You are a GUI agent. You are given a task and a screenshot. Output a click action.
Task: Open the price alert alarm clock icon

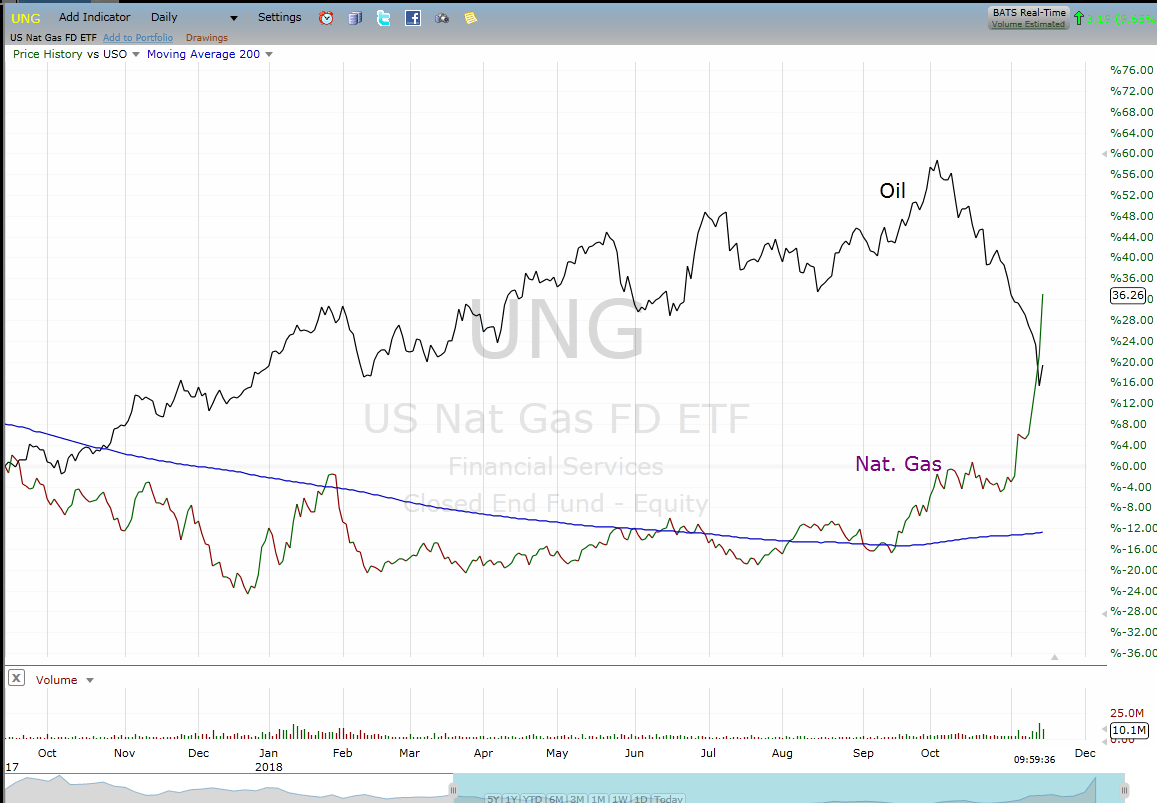[326, 18]
